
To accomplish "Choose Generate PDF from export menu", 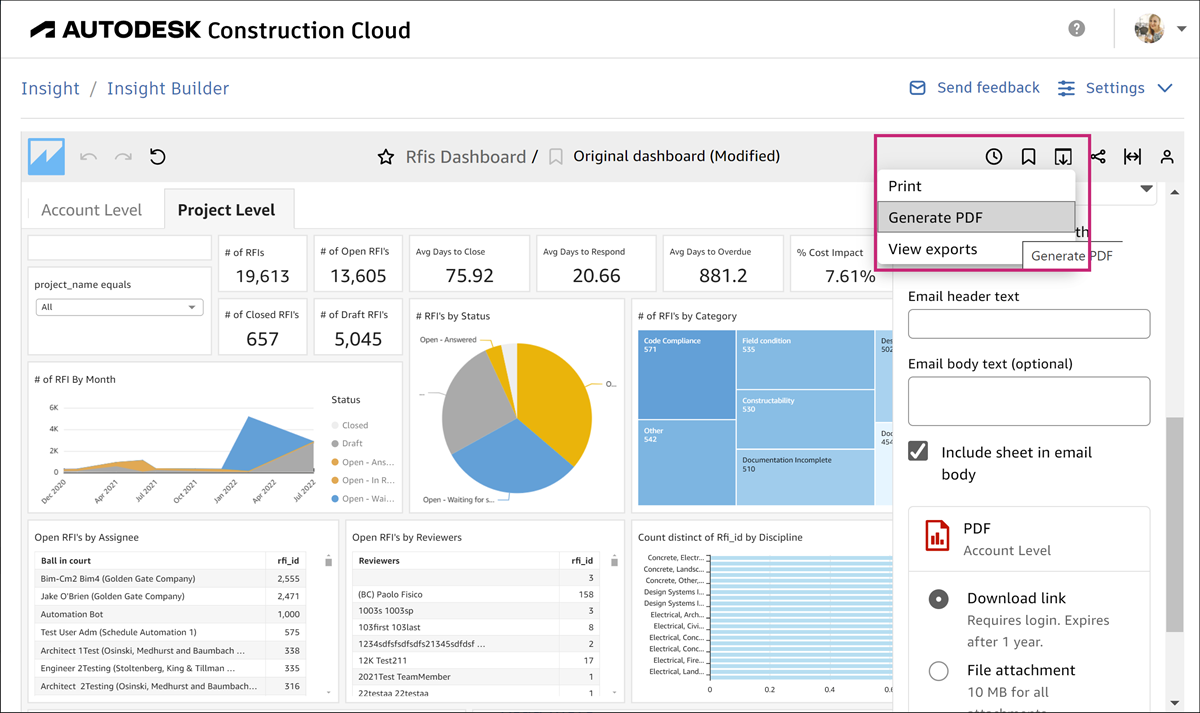I will [x=935, y=217].
